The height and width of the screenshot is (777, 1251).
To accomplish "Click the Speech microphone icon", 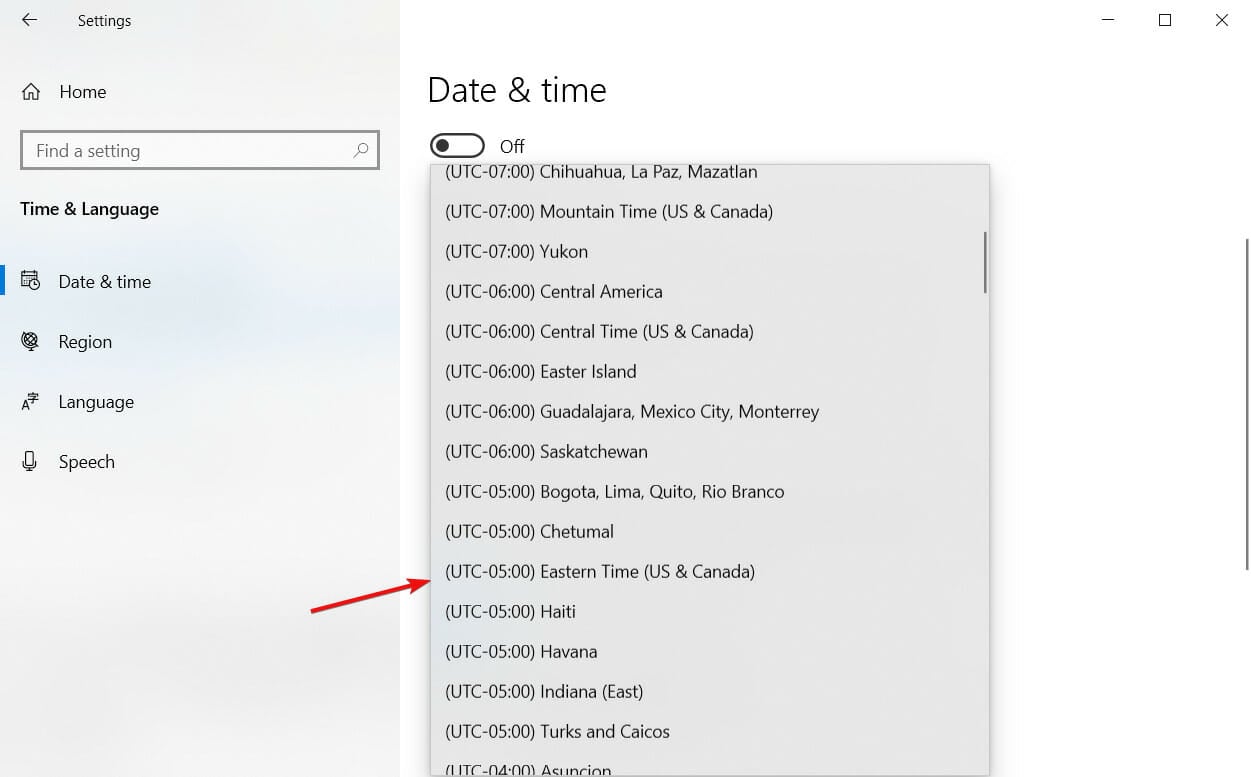I will [x=30, y=461].
